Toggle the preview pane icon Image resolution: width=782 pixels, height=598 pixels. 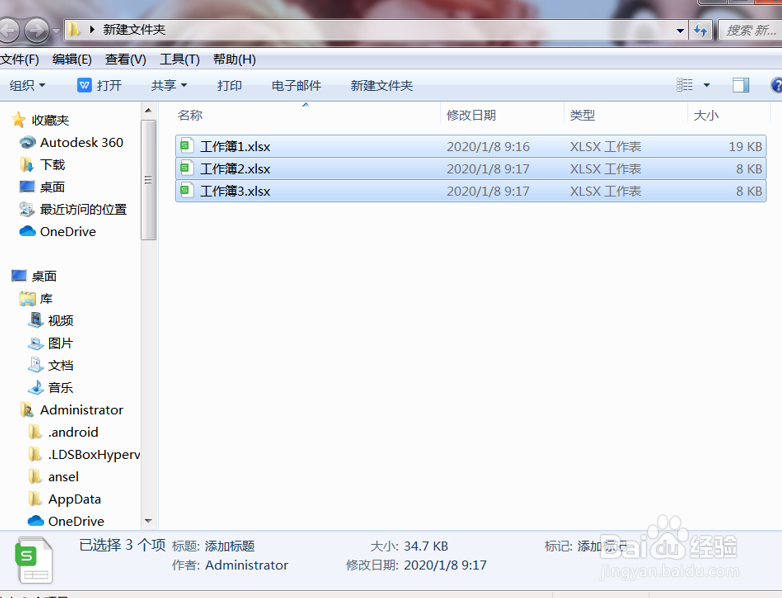click(741, 85)
